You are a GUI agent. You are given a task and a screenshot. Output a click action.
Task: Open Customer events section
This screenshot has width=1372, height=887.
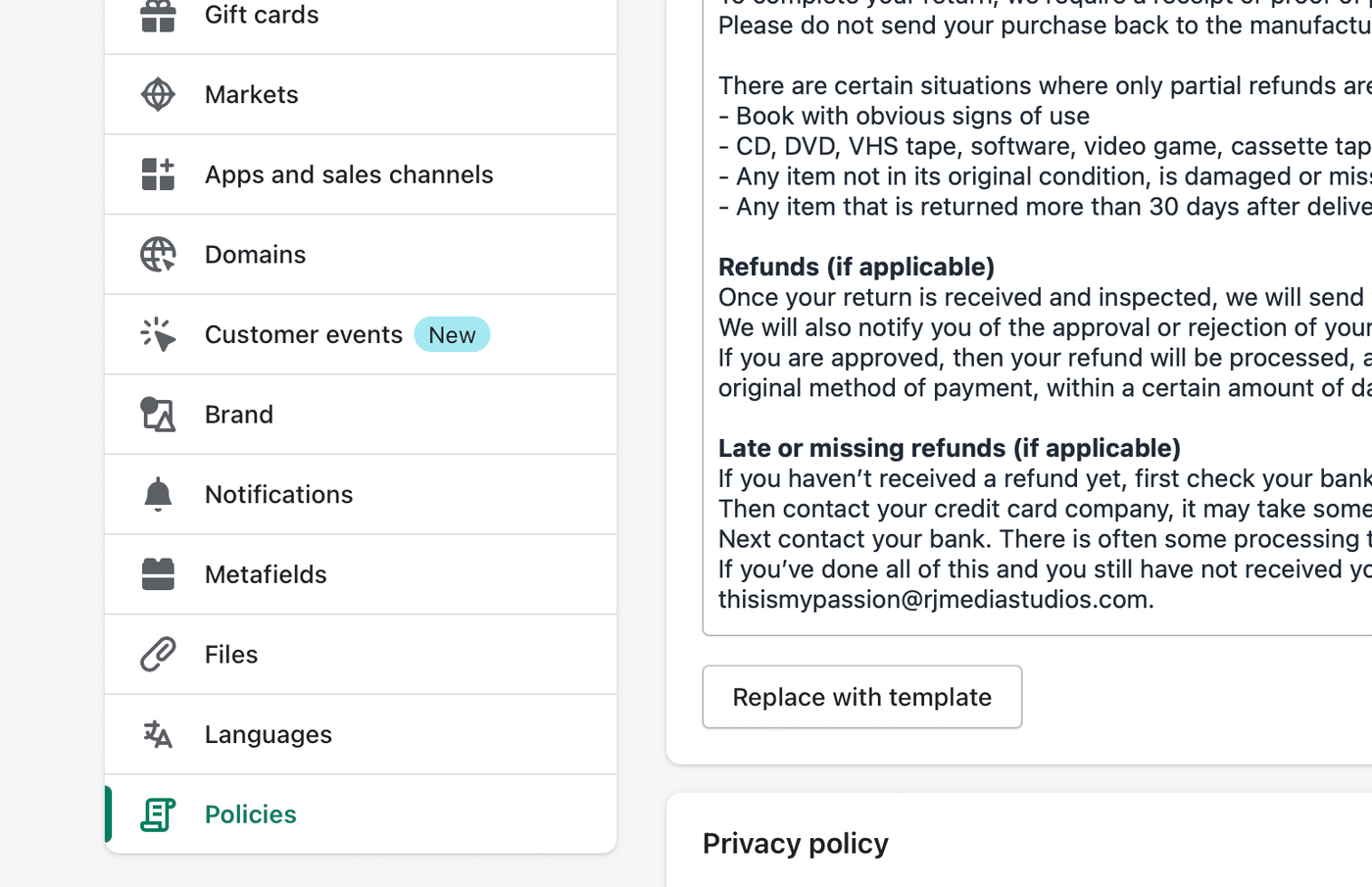point(361,334)
